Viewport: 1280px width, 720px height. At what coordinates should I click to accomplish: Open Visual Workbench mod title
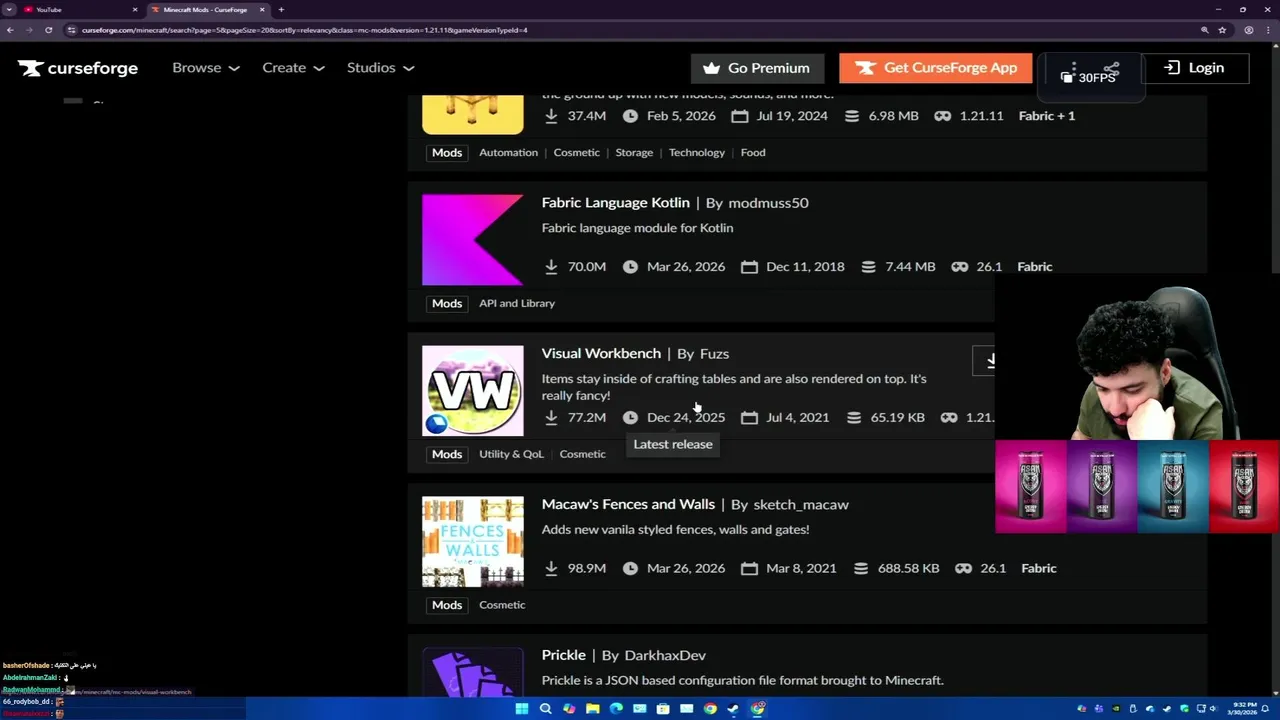tap(601, 353)
